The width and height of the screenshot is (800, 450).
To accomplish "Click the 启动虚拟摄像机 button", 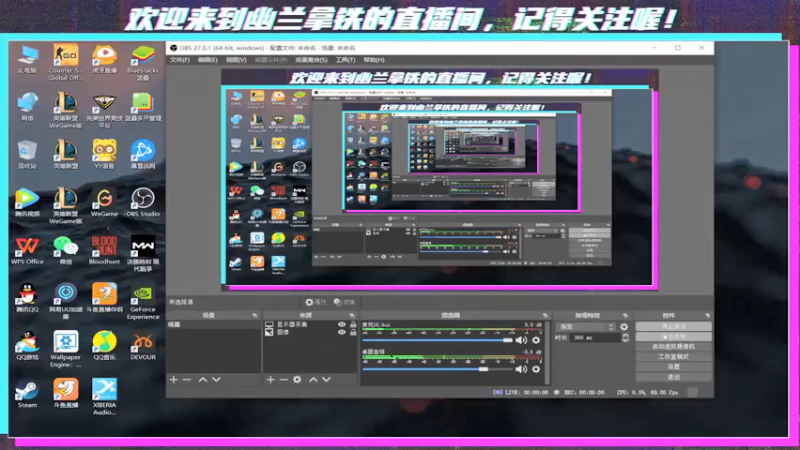I will [x=673, y=347].
